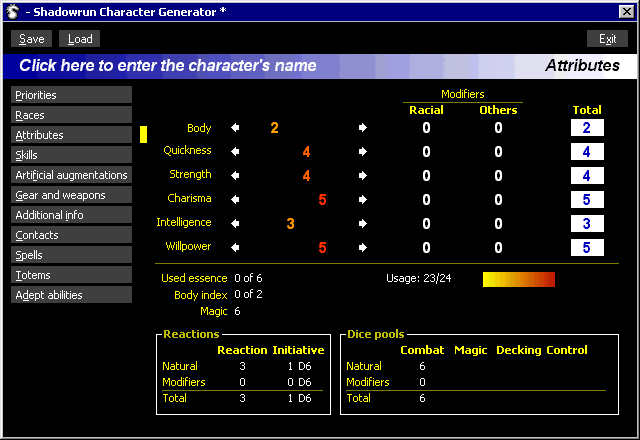Decrease Body with the left arrow
640x440 pixels.
tap(235, 128)
